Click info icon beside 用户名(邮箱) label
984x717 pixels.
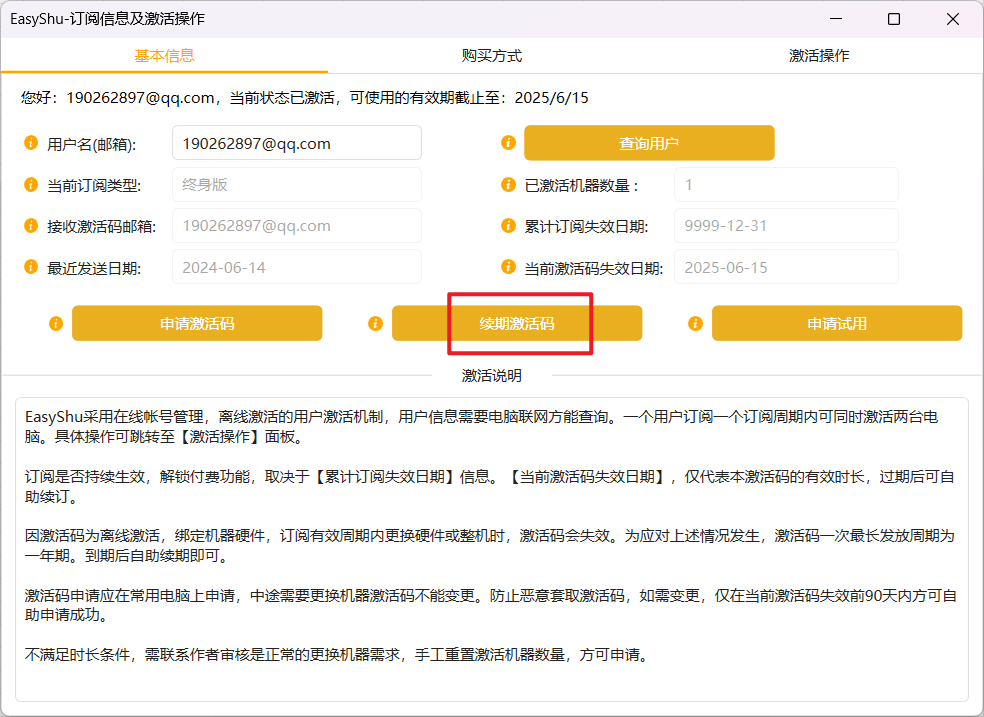tap(31, 143)
